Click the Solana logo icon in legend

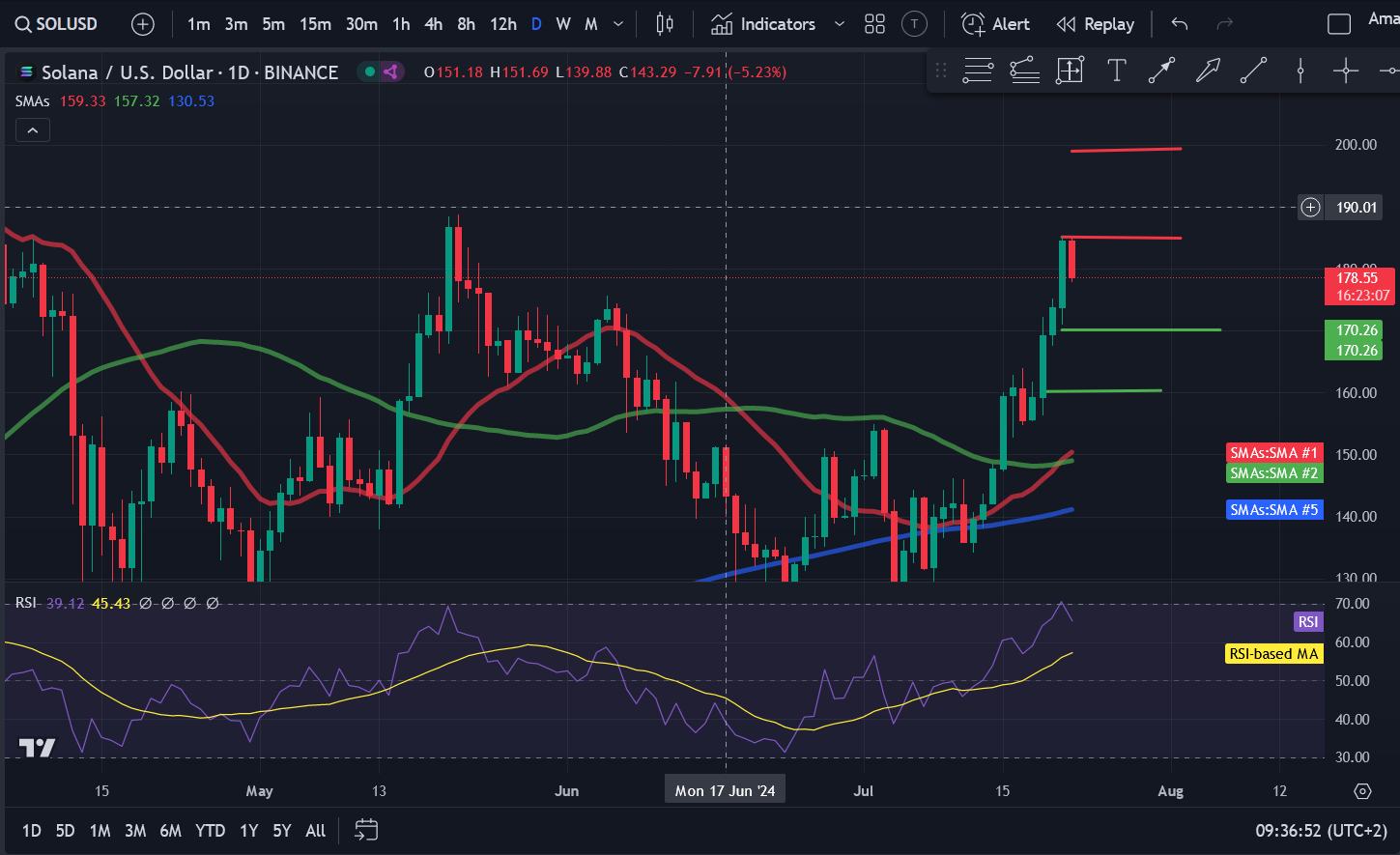[x=26, y=72]
